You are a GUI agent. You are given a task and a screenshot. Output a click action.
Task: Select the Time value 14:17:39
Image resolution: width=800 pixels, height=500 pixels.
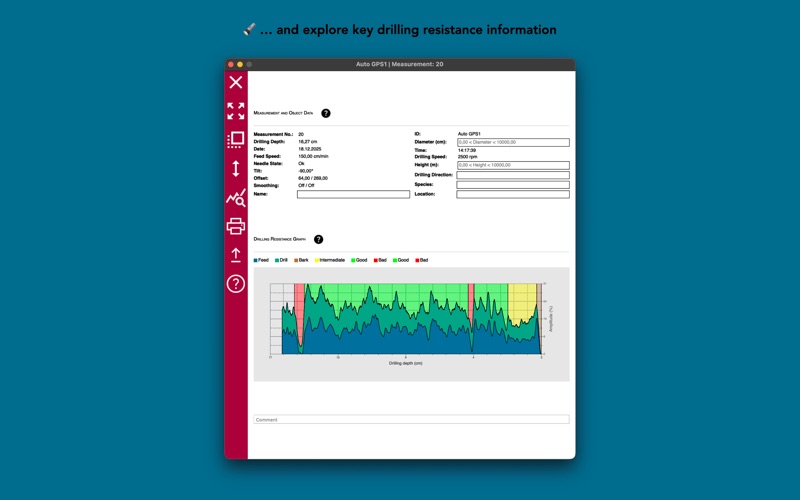pos(467,151)
